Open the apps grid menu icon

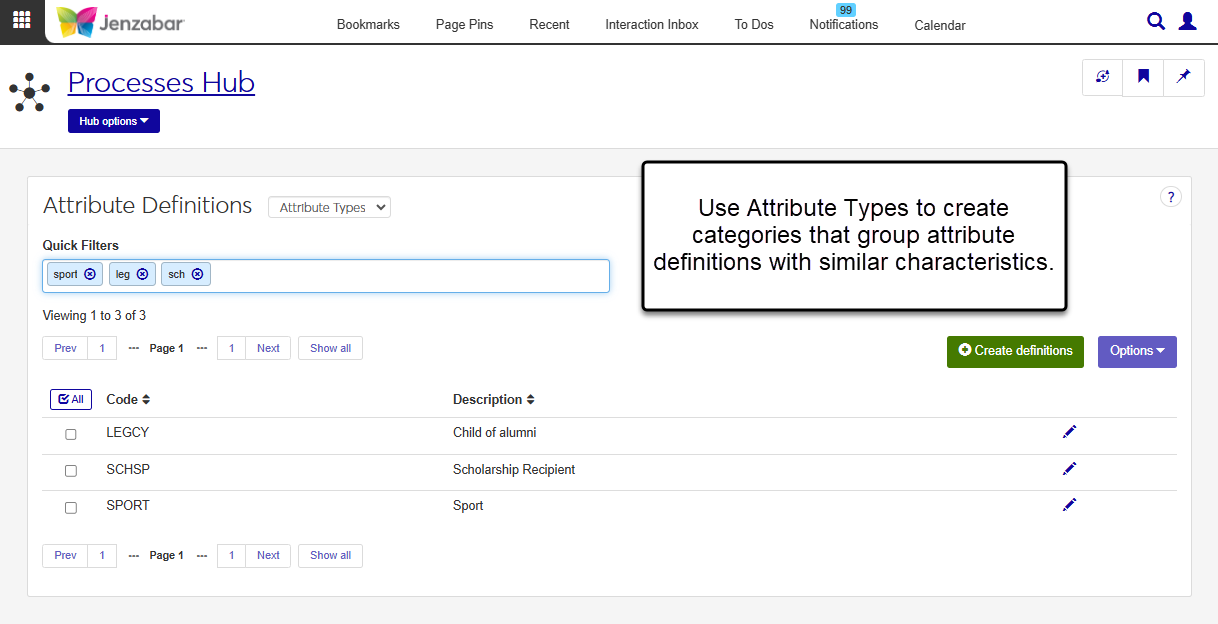pos(21,20)
